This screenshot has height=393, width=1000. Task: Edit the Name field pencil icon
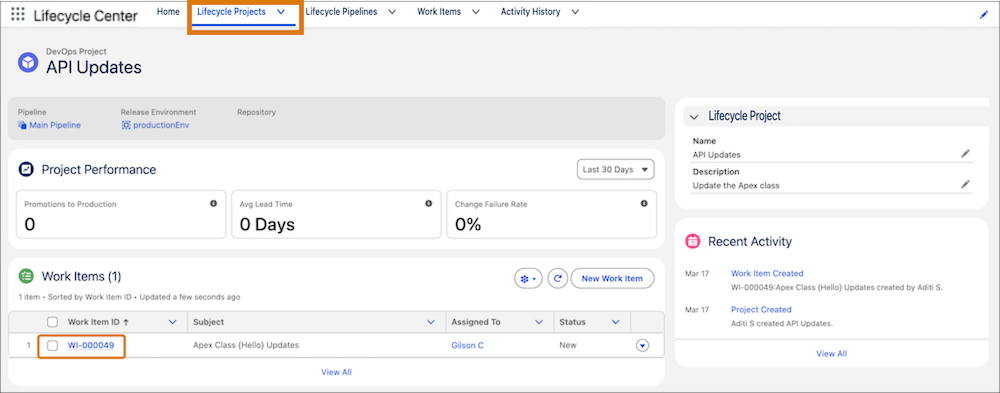pyautogui.click(x=965, y=154)
